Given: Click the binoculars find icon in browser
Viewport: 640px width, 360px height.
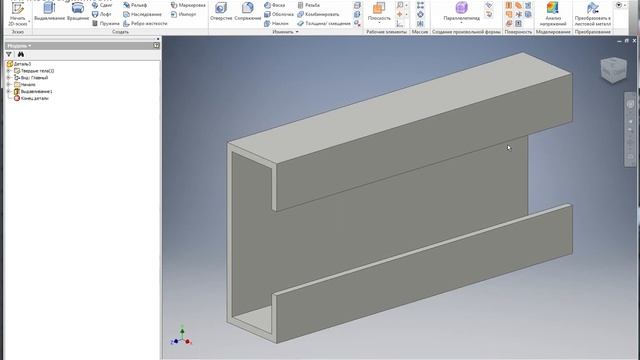Looking at the screenshot, I should coord(20,54).
